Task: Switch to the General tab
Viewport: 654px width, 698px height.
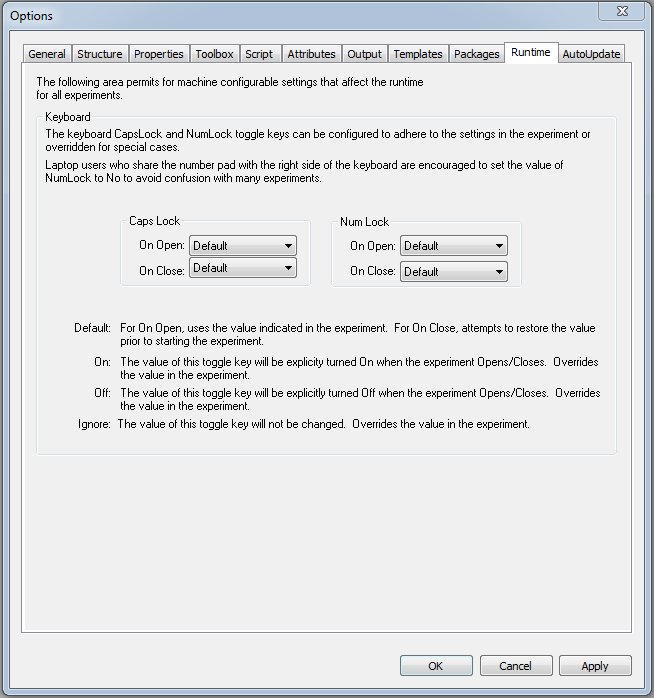Action: 47,54
